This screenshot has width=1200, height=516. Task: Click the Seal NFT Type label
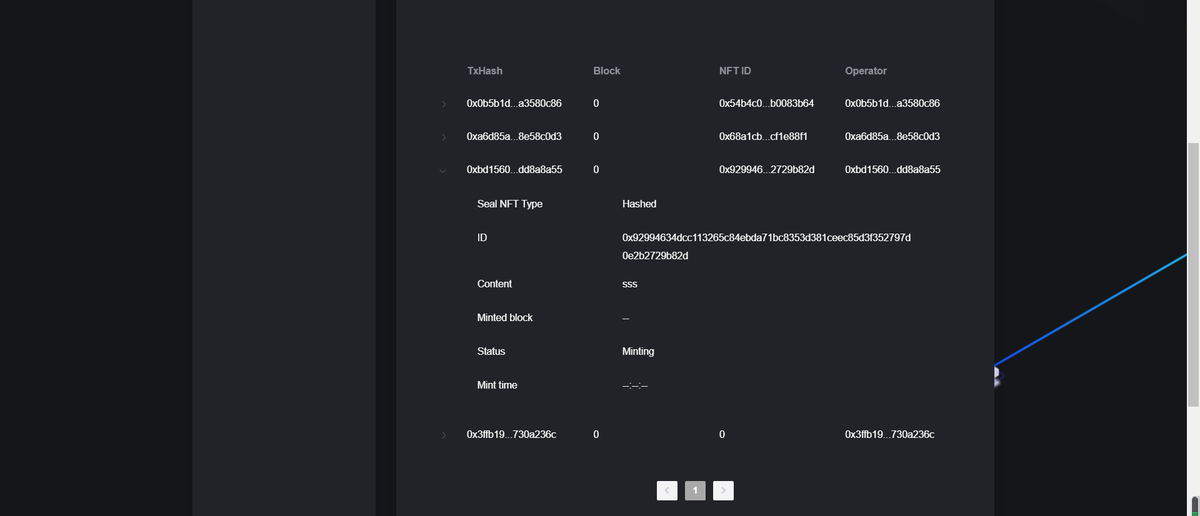click(510, 204)
